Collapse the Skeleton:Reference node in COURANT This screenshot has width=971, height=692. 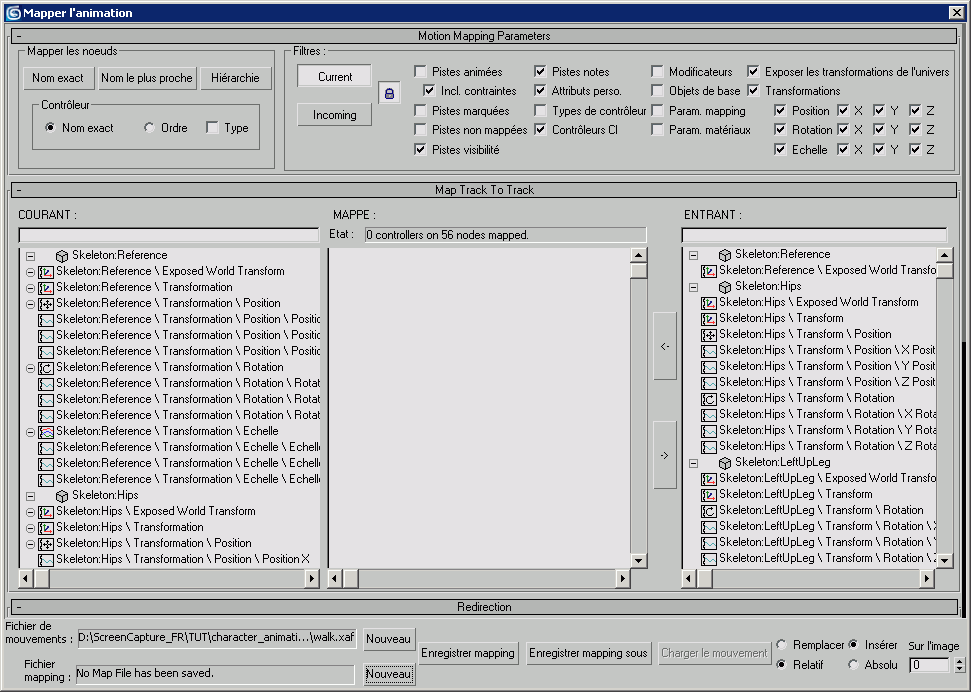[30, 256]
